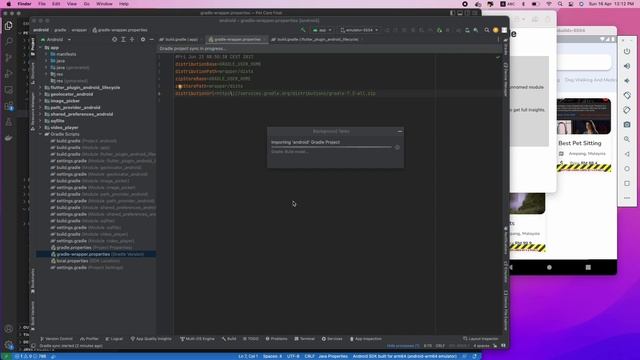
Task: Click the emulator Zoom magnifier icon
Action: [x=627, y=139]
